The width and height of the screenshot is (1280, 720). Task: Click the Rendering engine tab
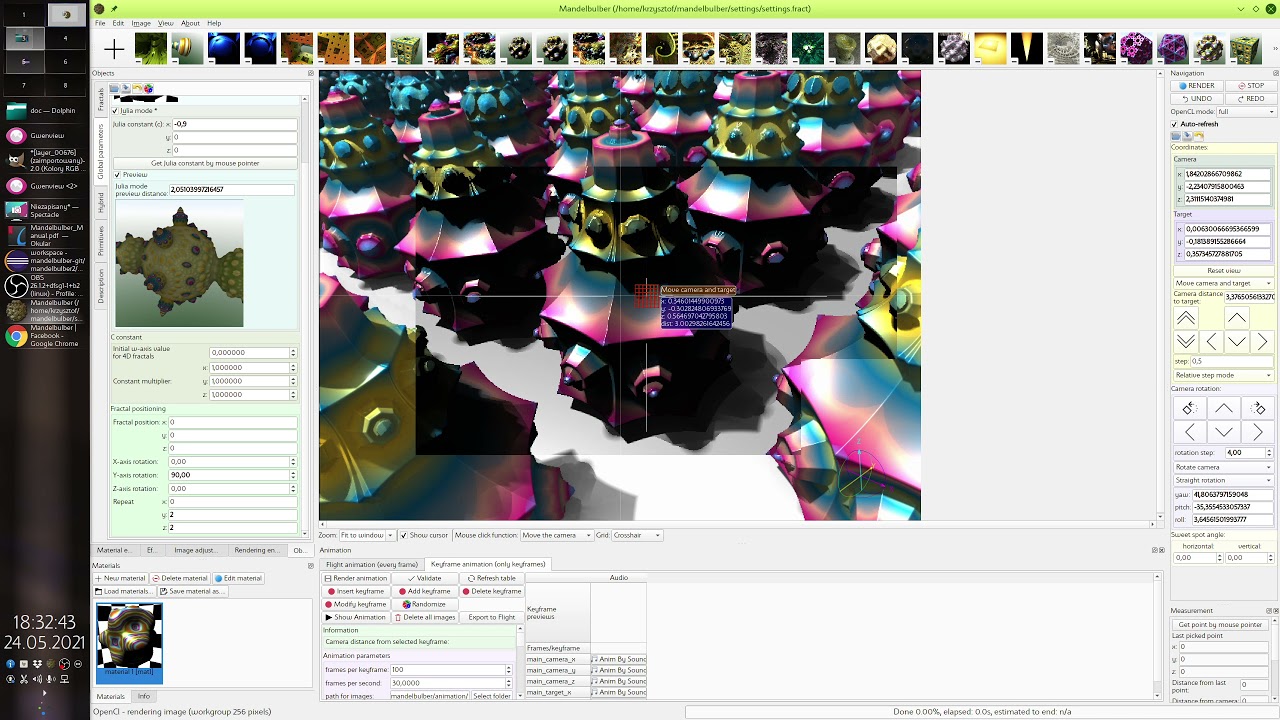coord(257,550)
